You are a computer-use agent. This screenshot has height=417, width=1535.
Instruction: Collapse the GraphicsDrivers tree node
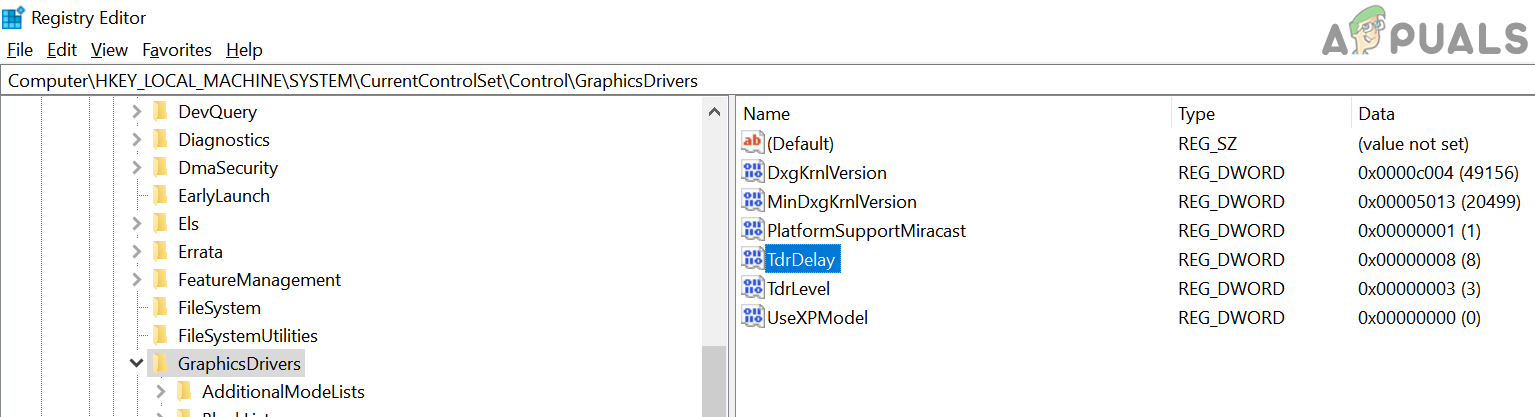(x=137, y=364)
